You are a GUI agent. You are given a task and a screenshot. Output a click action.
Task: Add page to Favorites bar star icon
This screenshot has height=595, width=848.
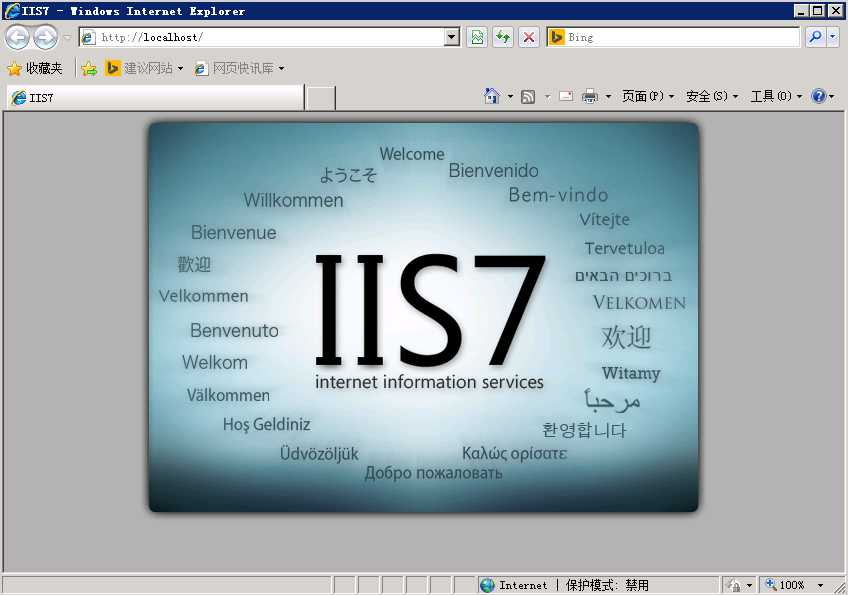[x=89, y=68]
